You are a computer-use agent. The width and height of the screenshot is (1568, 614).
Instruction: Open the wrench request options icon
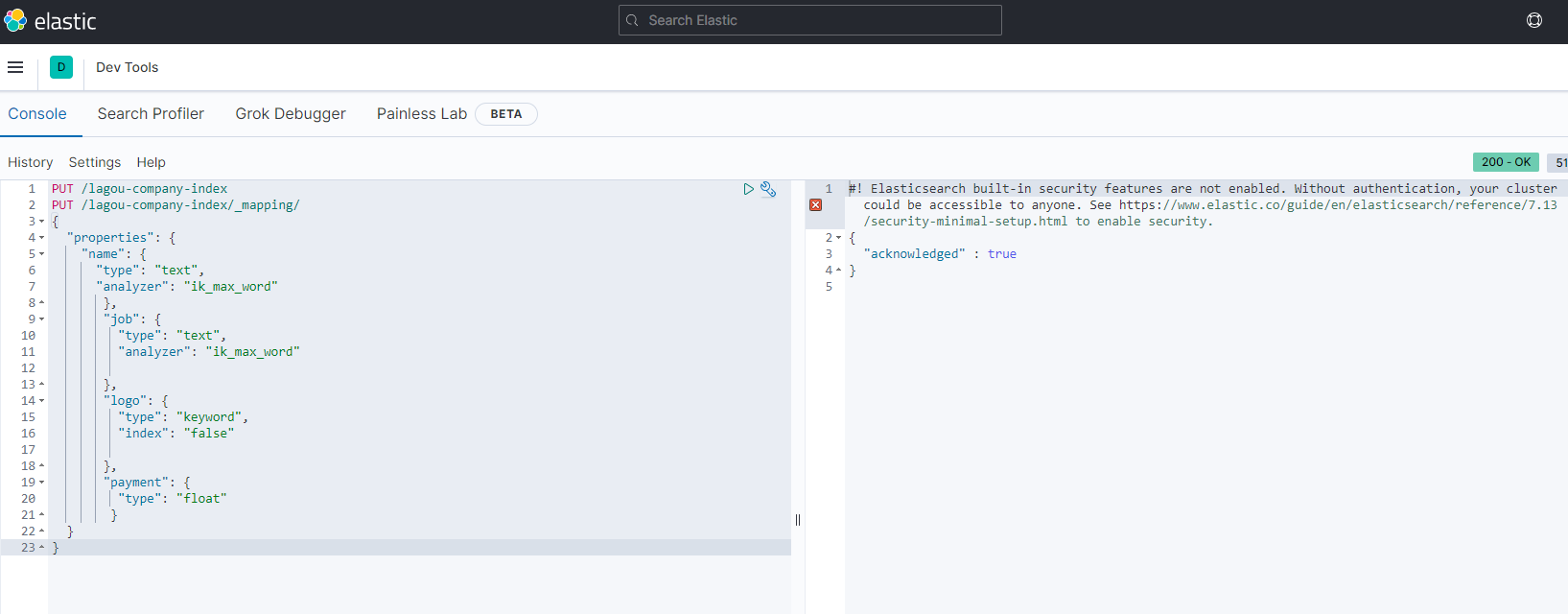(x=768, y=189)
